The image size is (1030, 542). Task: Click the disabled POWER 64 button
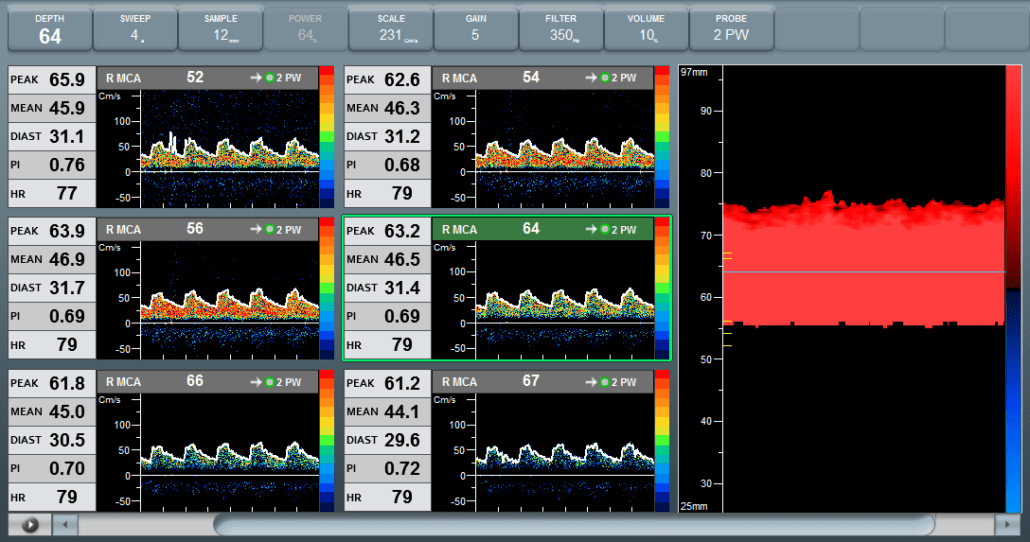[x=305, y=30]
